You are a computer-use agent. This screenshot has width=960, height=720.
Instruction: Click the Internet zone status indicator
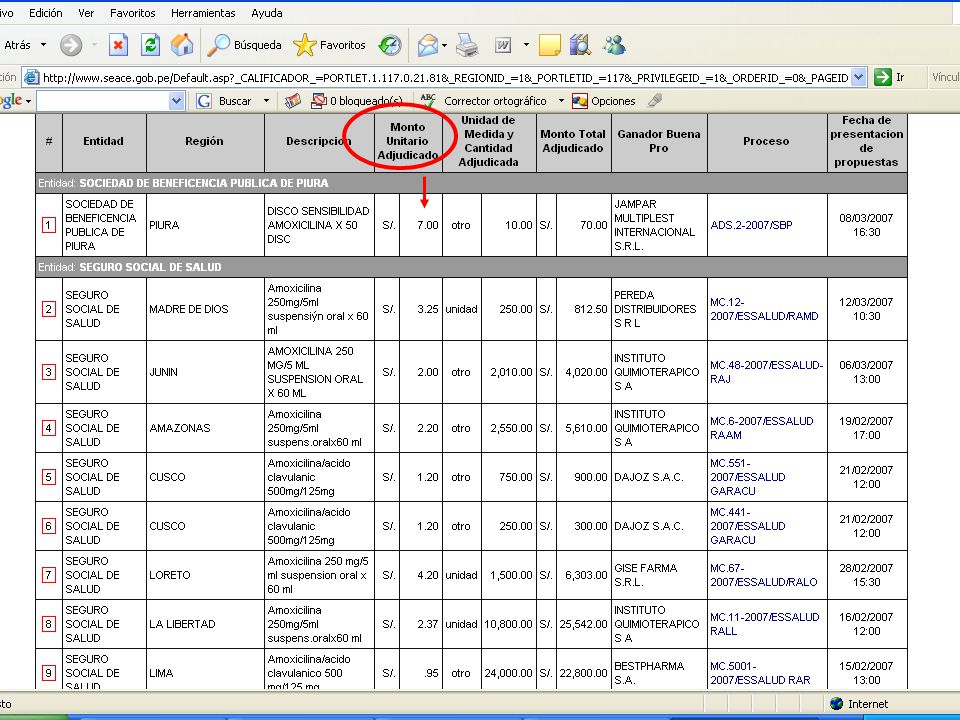pyautogui.click(x=859, y=704)
